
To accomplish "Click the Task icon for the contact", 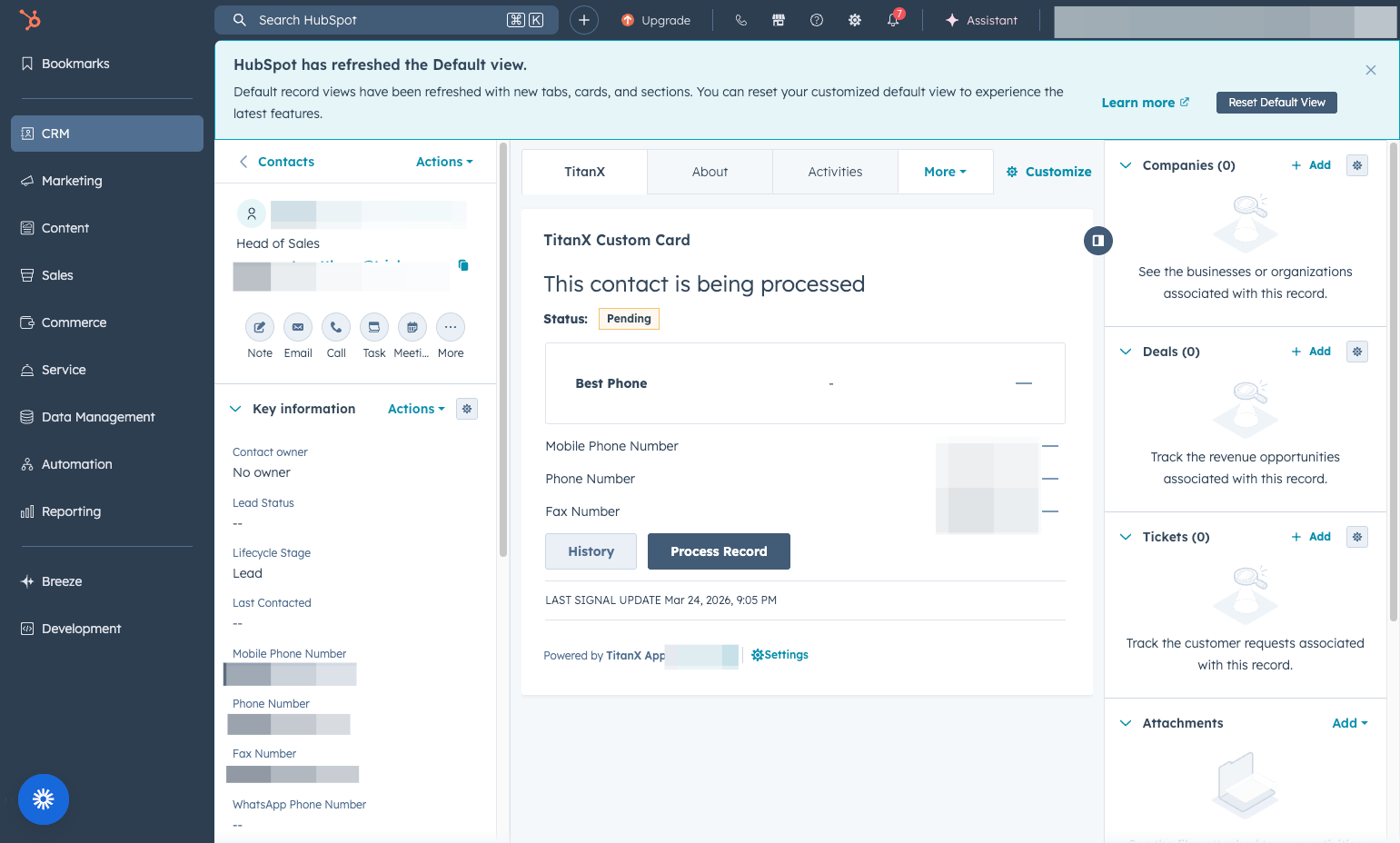I will pyautogui.click(x=374, y=327).
